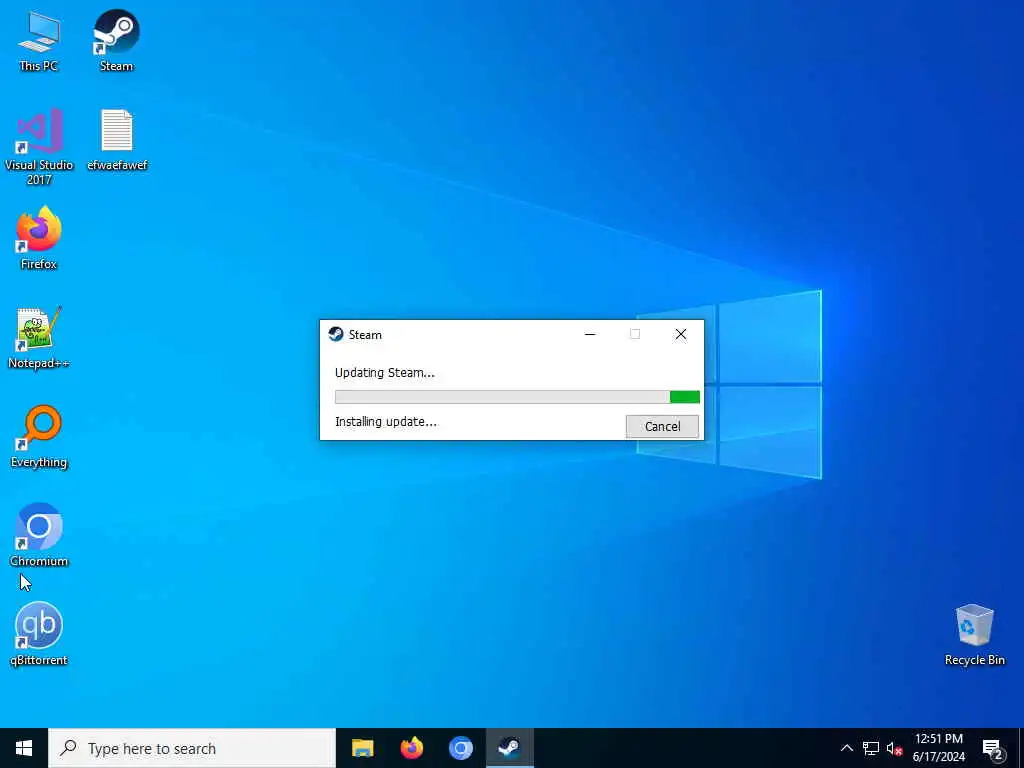
Task: Focus the taskbar search box
Action: pyautogui.click(x=192, y=748)
